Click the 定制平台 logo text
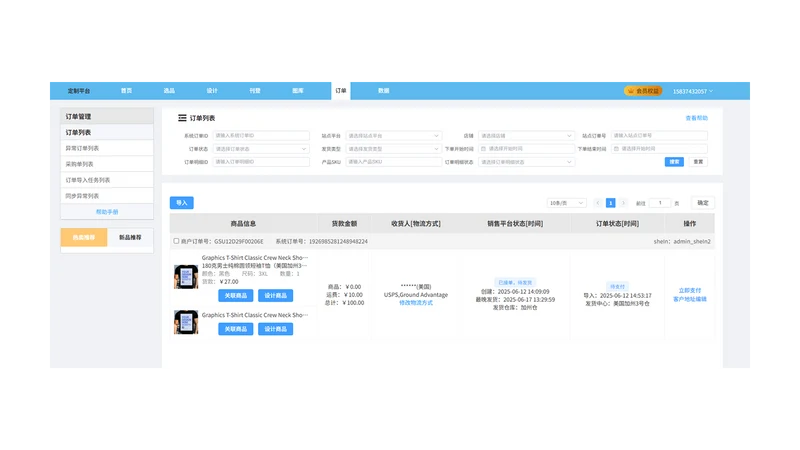 [79, 91]
